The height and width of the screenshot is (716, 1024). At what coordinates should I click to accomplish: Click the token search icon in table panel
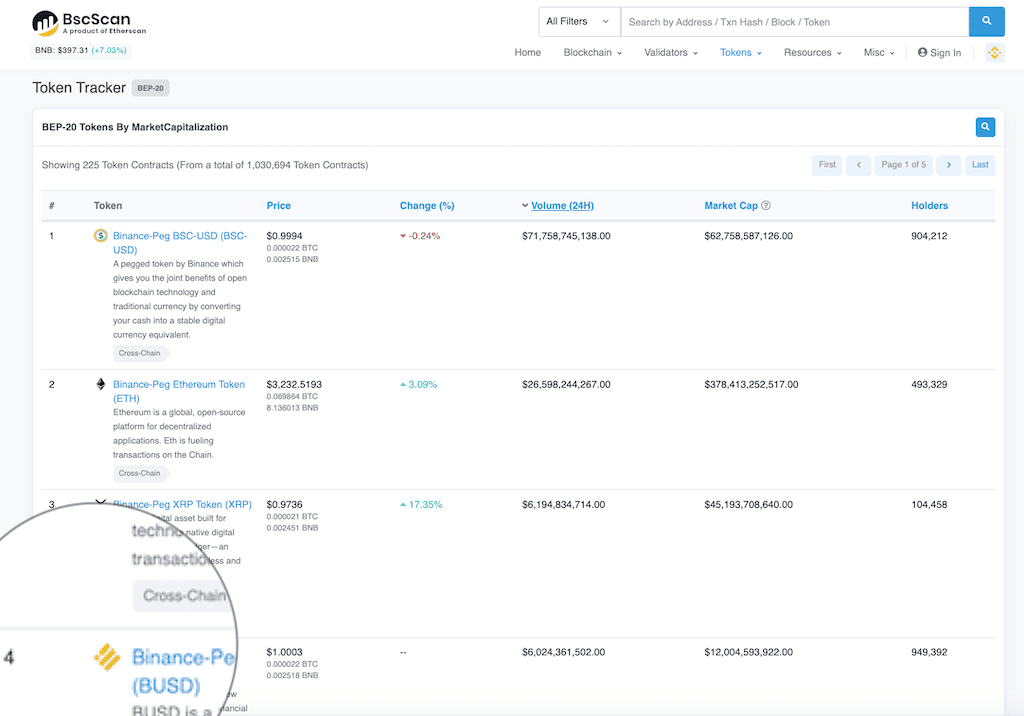coord(985,127)
